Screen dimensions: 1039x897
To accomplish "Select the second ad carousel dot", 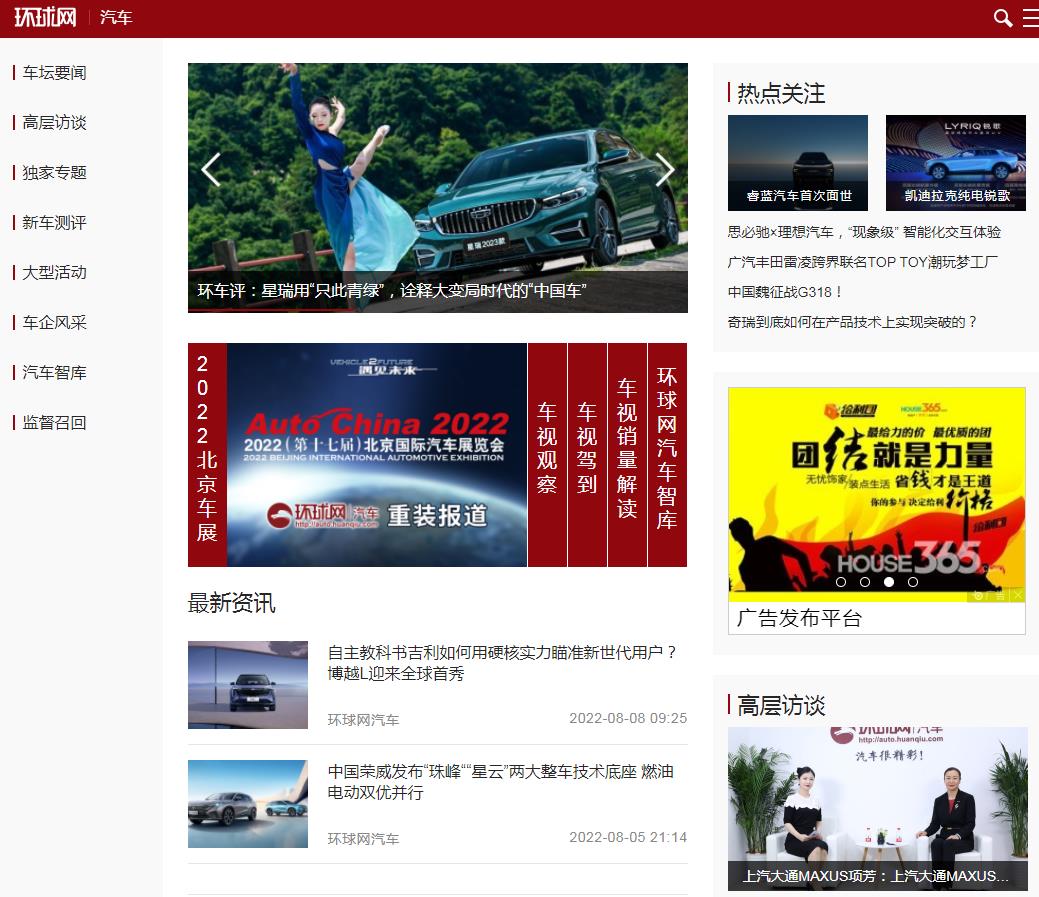I will pyautogui.click(x=865, y=582).
